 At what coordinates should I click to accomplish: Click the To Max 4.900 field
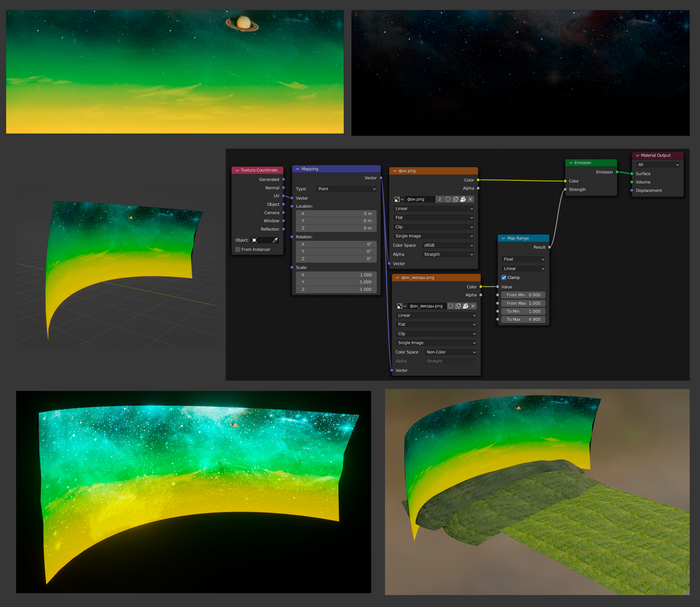click(524, 320)
